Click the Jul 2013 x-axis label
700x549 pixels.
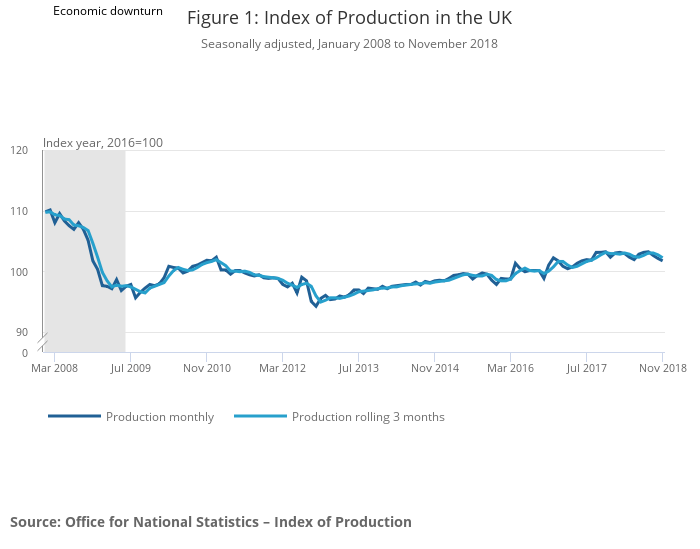tap(358, 369)
